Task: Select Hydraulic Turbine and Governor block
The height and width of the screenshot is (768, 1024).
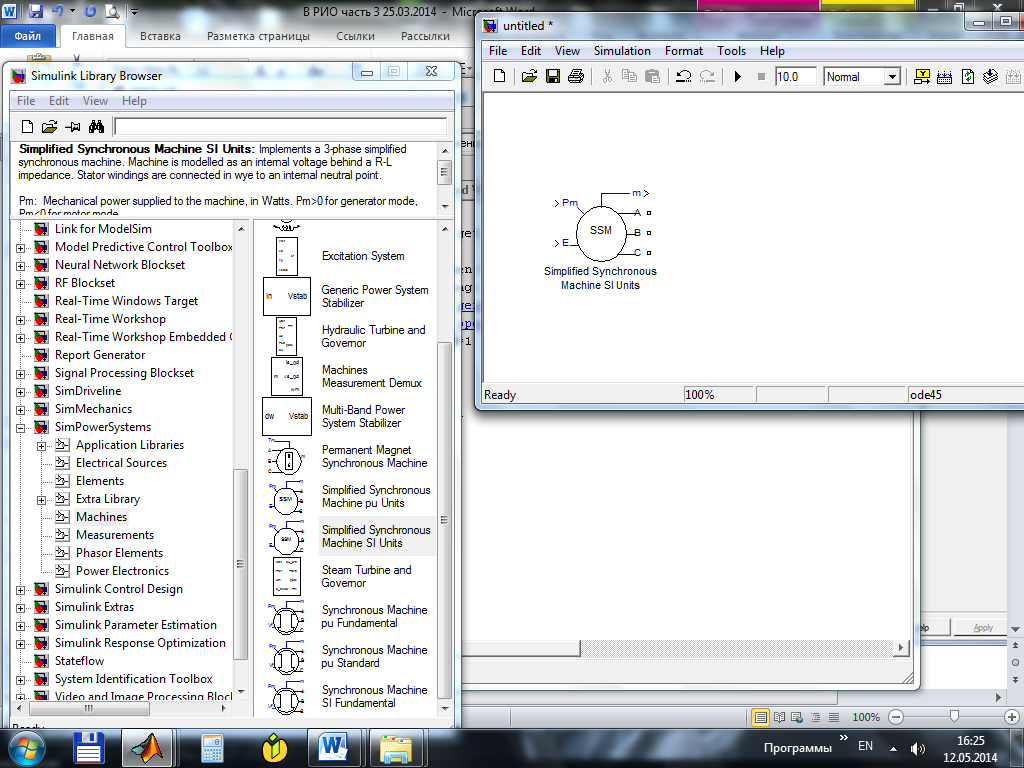Action: click(373, 336)
